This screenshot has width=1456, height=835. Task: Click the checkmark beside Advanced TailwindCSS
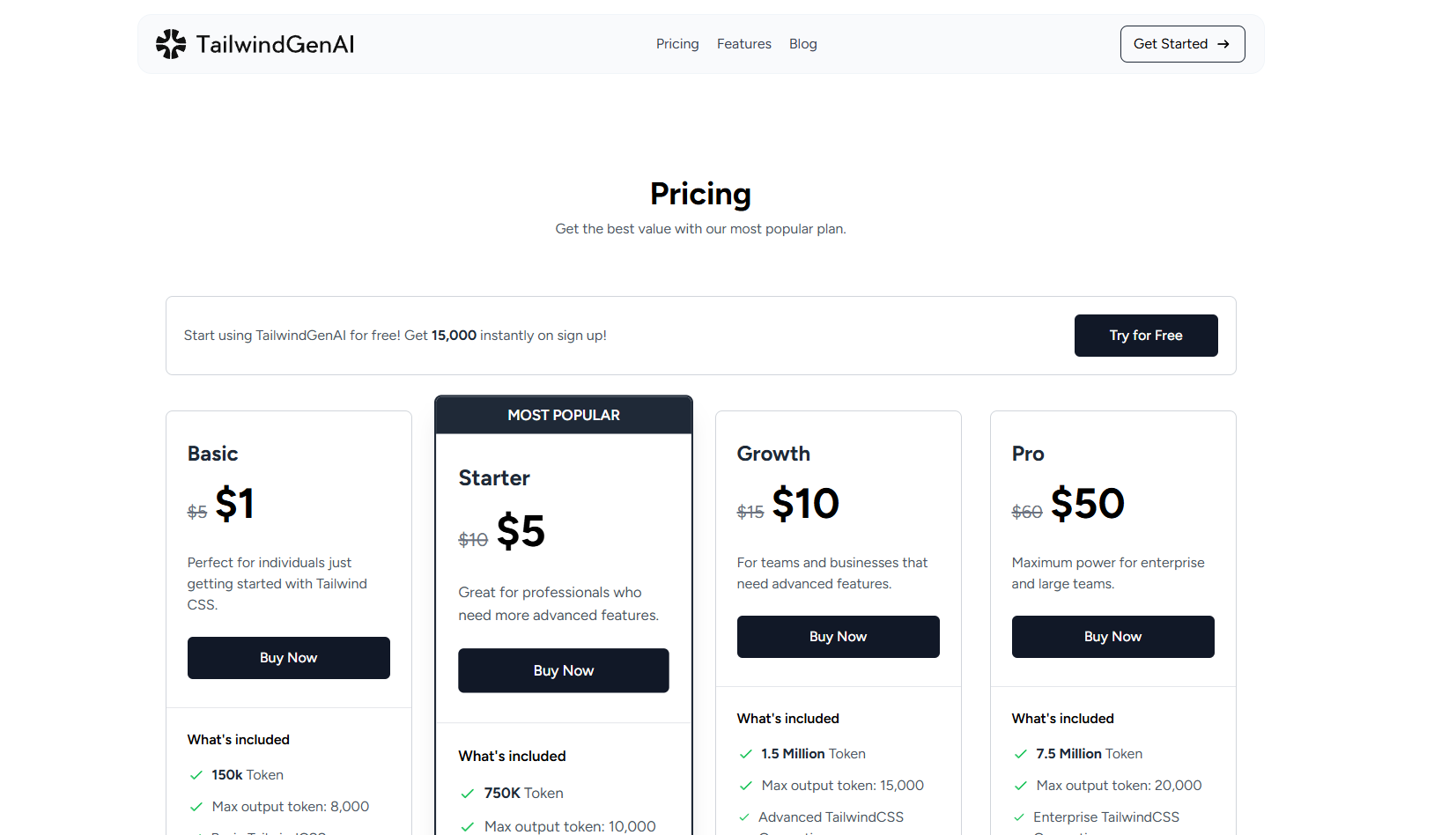(744, 817)
